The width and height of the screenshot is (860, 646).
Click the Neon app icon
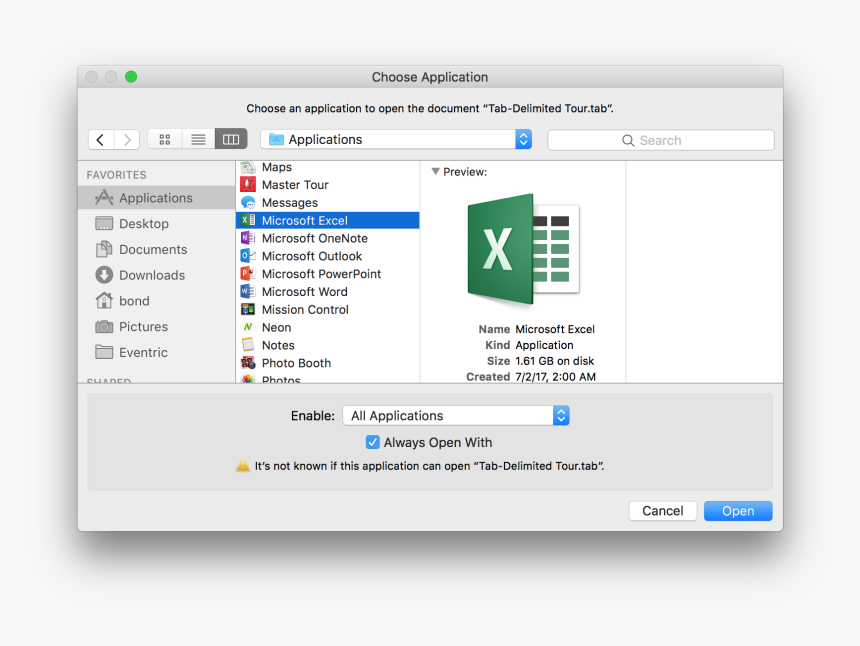tap(248, 327)
